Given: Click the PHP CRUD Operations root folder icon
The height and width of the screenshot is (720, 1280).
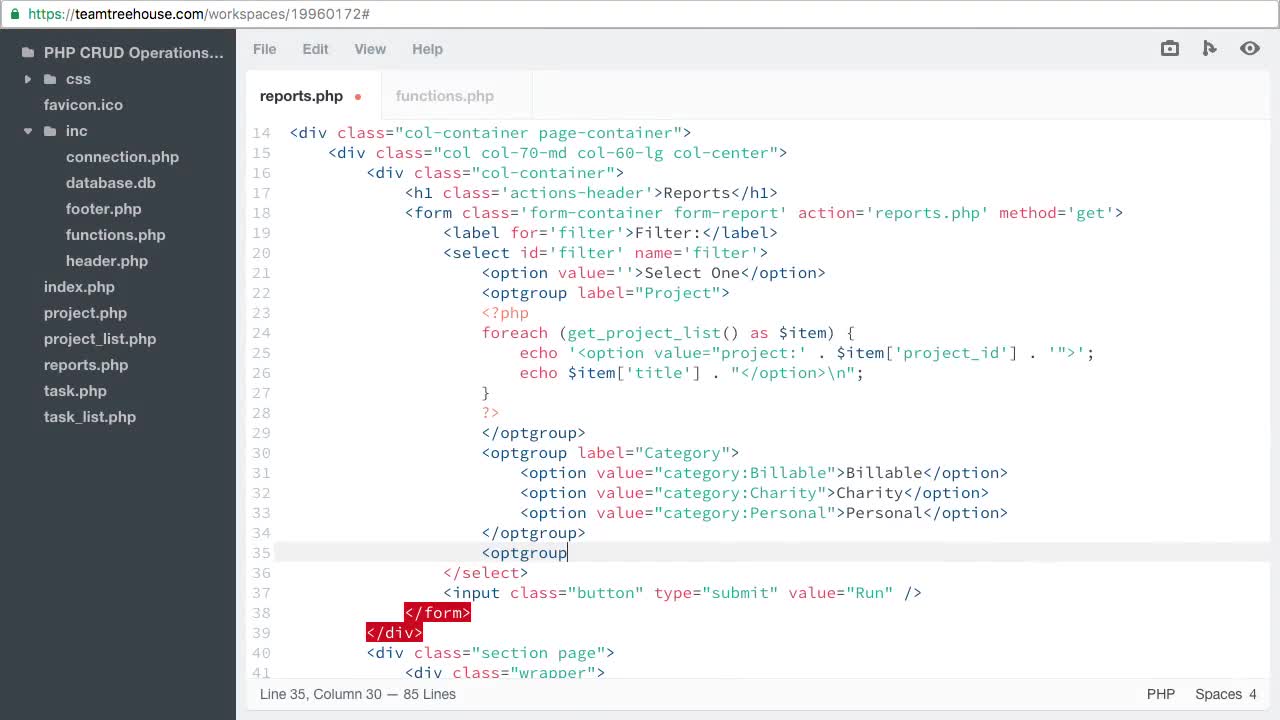Looking at the screenshot, I should point(28,53).
